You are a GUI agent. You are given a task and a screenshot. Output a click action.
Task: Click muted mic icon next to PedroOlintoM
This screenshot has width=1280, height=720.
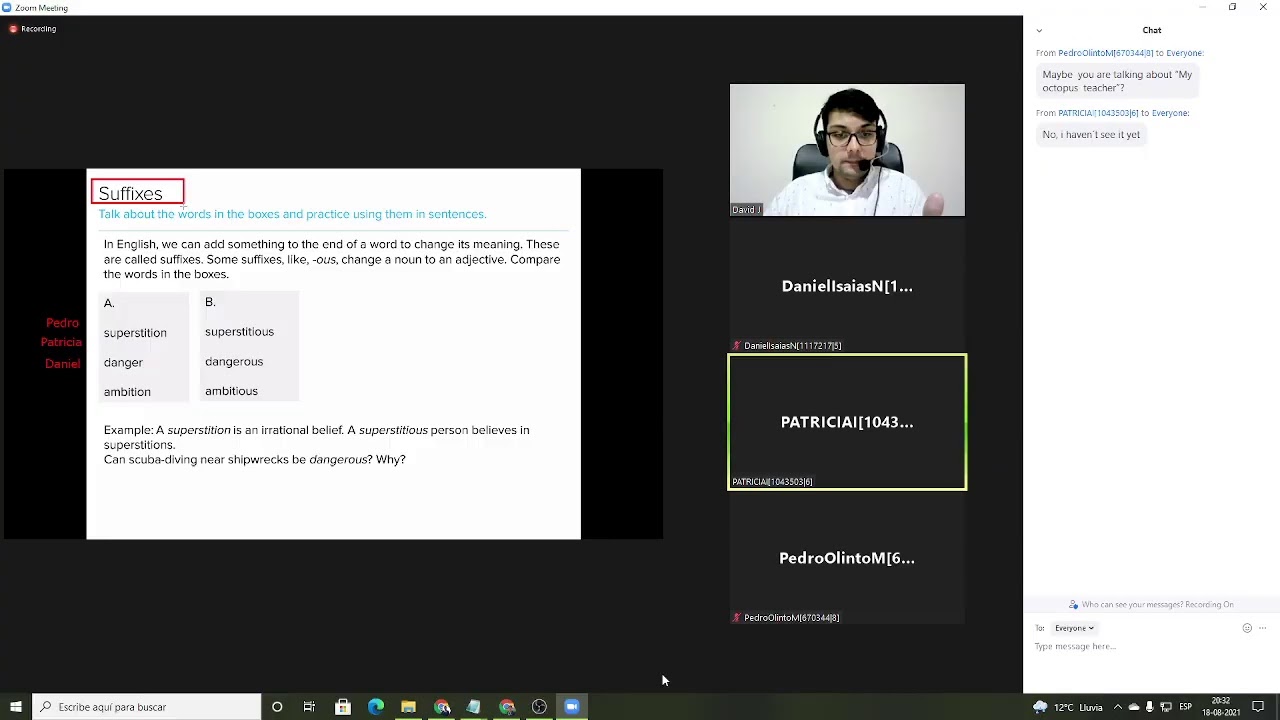tap(737, 618)
